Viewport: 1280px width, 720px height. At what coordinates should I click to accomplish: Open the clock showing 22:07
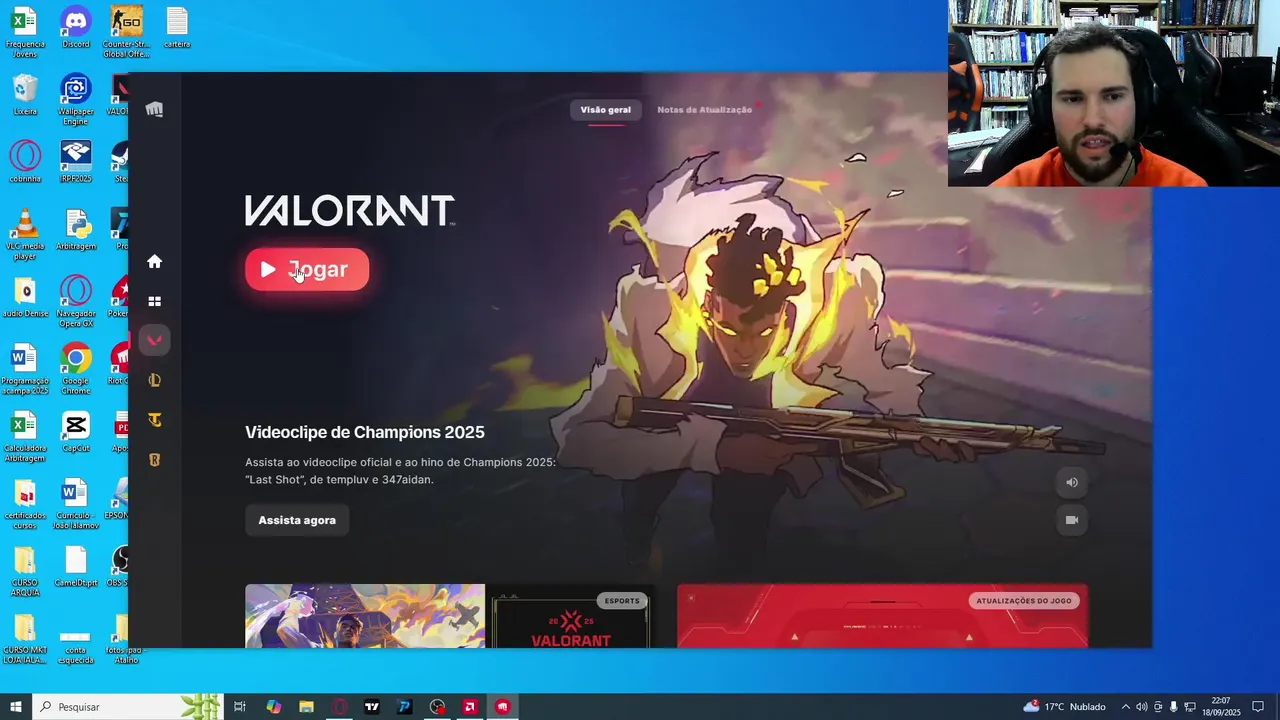[1220, 707]
